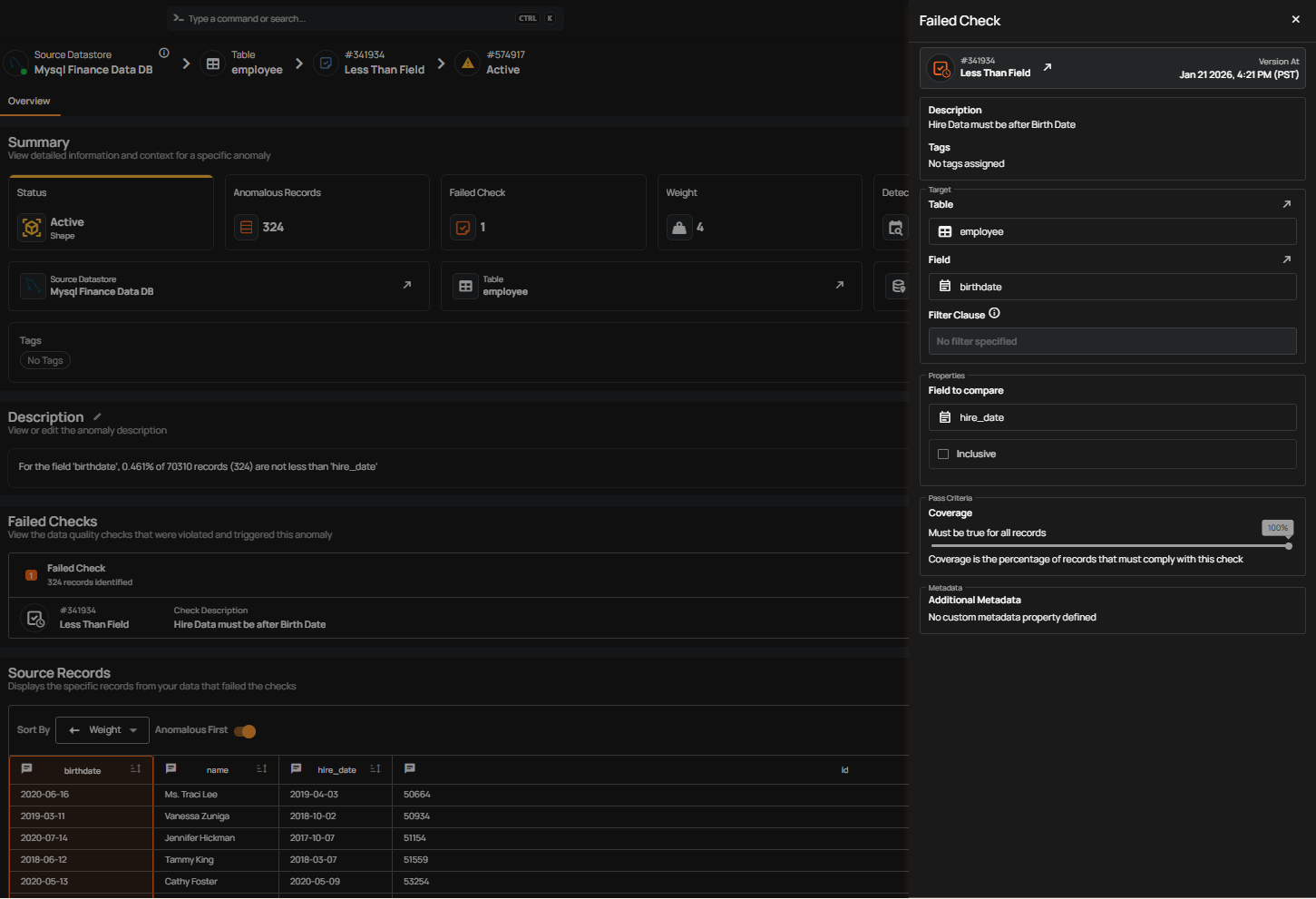Open the employee table breadcrumb
The height and width of the screenshot is (899, 1316).
click(257, 70)
